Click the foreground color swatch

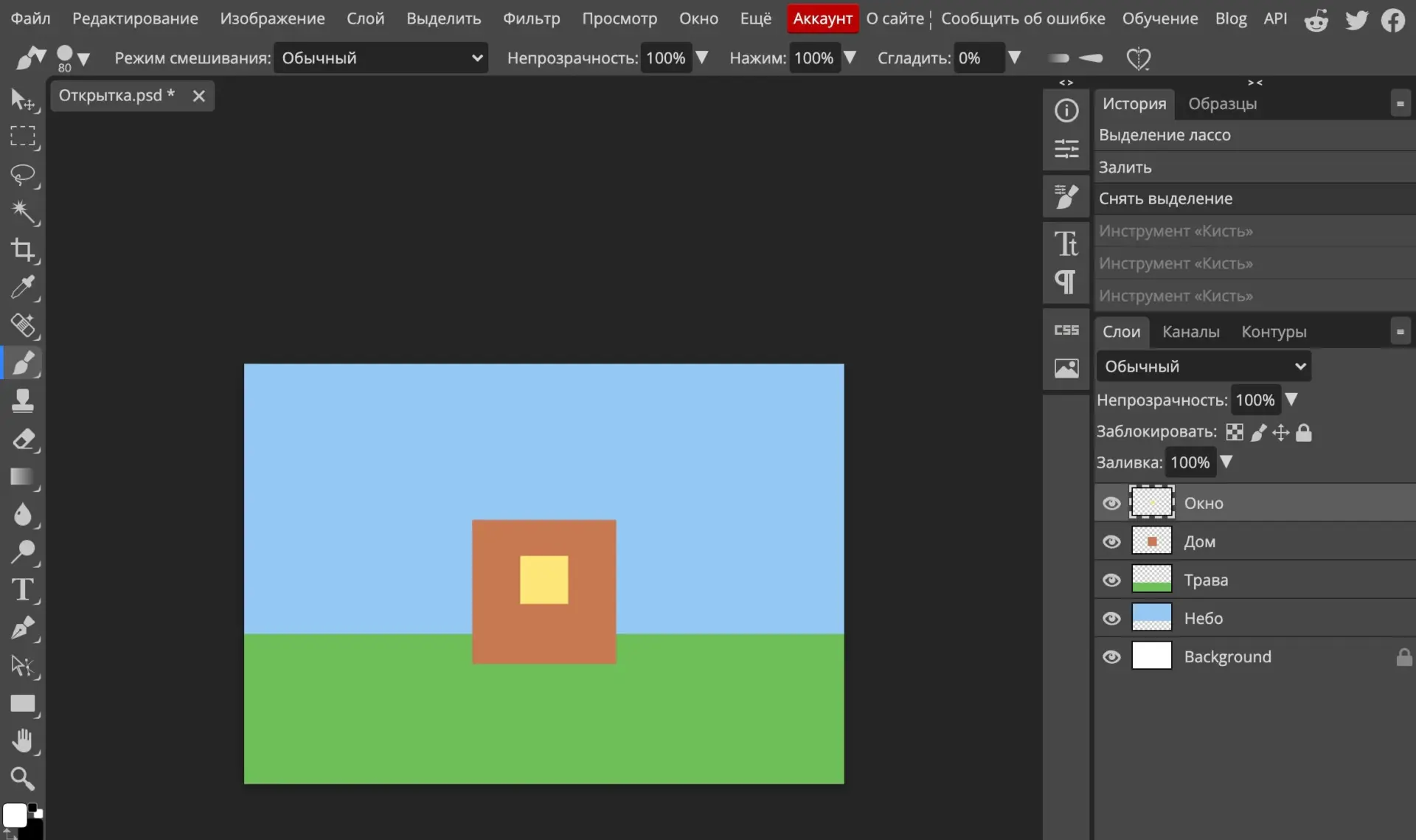tap(14, 816)
